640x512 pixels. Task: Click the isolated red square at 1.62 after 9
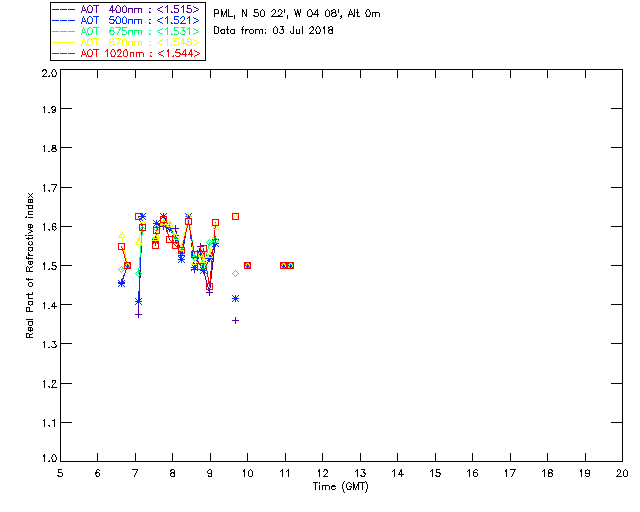click(x=236, y=216)
